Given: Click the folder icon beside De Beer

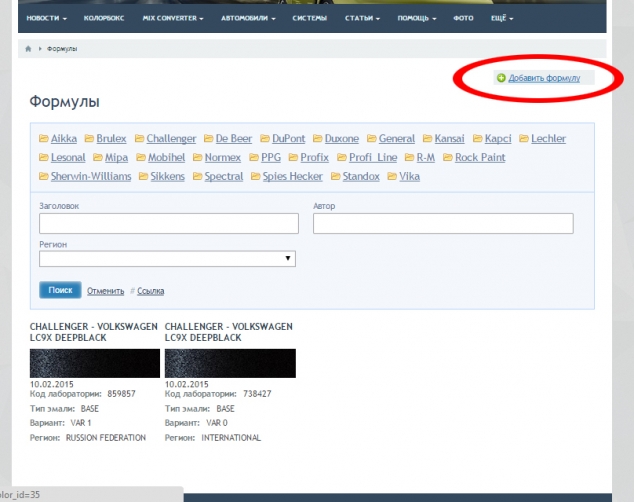Looking at the screenshot, I should [x=208, y=139].
